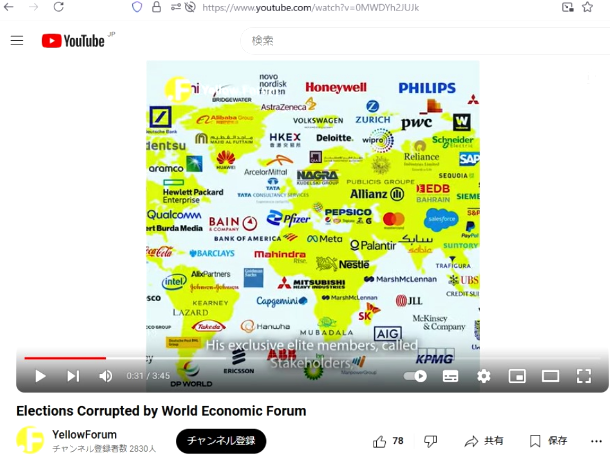Reload the page in browser
The width and height of the screenshot is (610, 458).
point(58,7)
